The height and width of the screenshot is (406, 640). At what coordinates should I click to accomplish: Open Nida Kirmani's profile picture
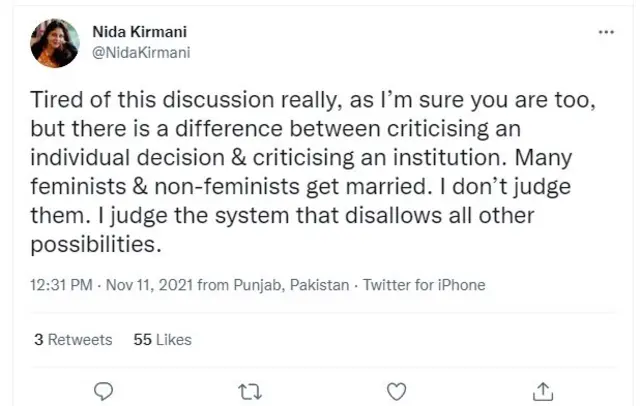click(55, 43)
